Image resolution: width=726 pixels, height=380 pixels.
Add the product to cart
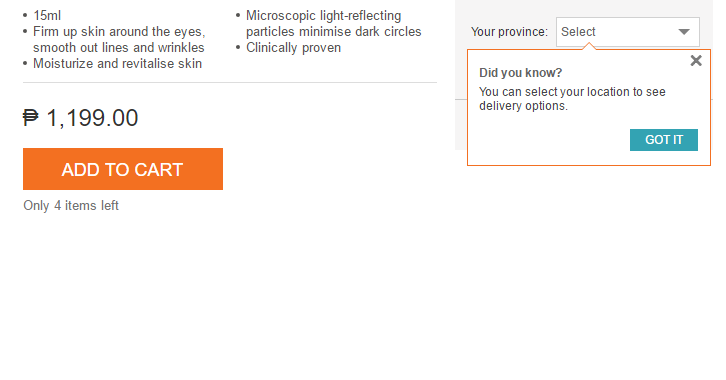(123, 169)
